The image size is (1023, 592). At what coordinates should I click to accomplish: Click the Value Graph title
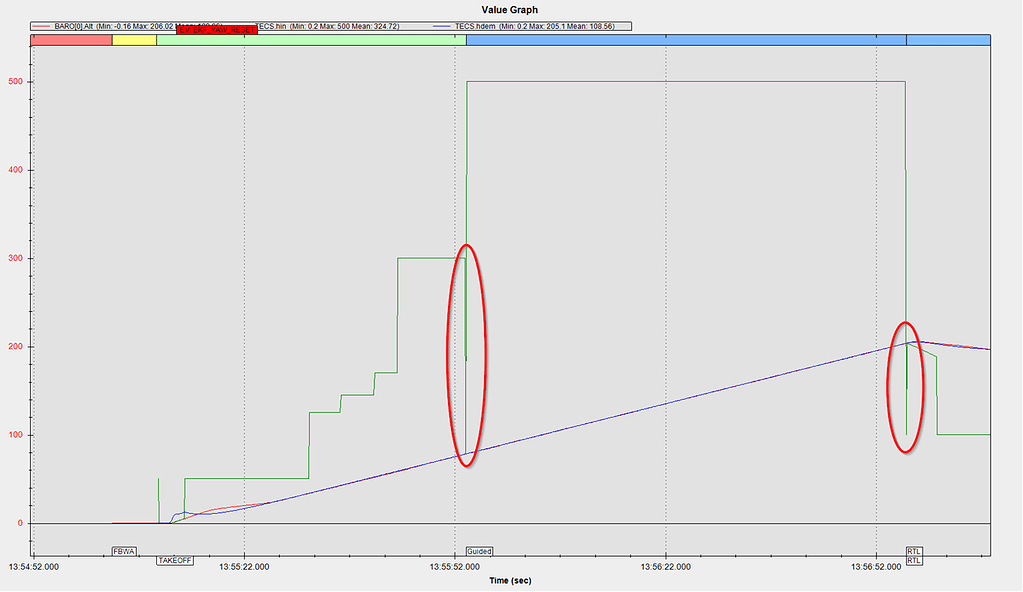510,10
